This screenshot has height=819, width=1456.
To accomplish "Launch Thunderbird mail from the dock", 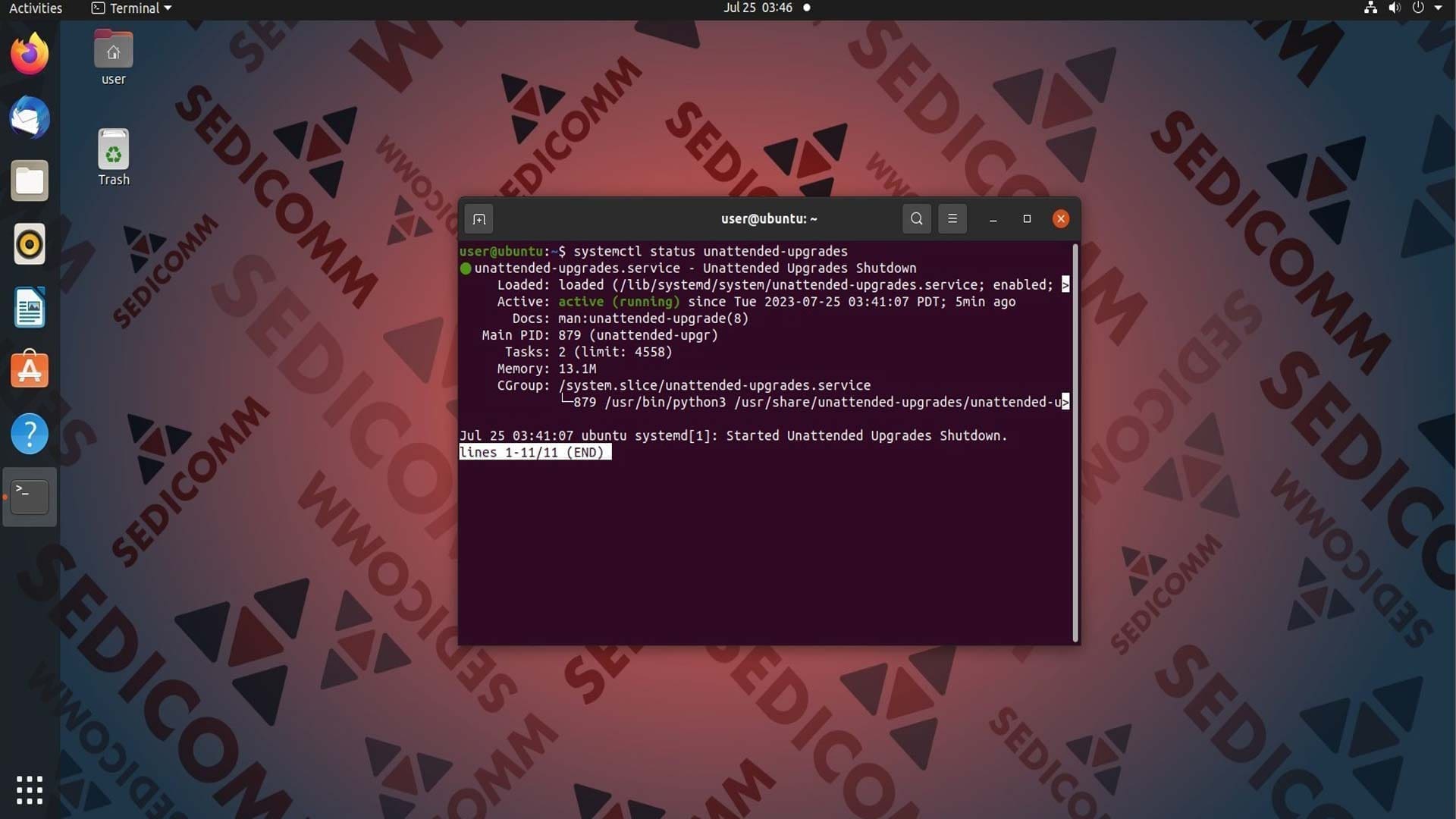I will (30, 118).
